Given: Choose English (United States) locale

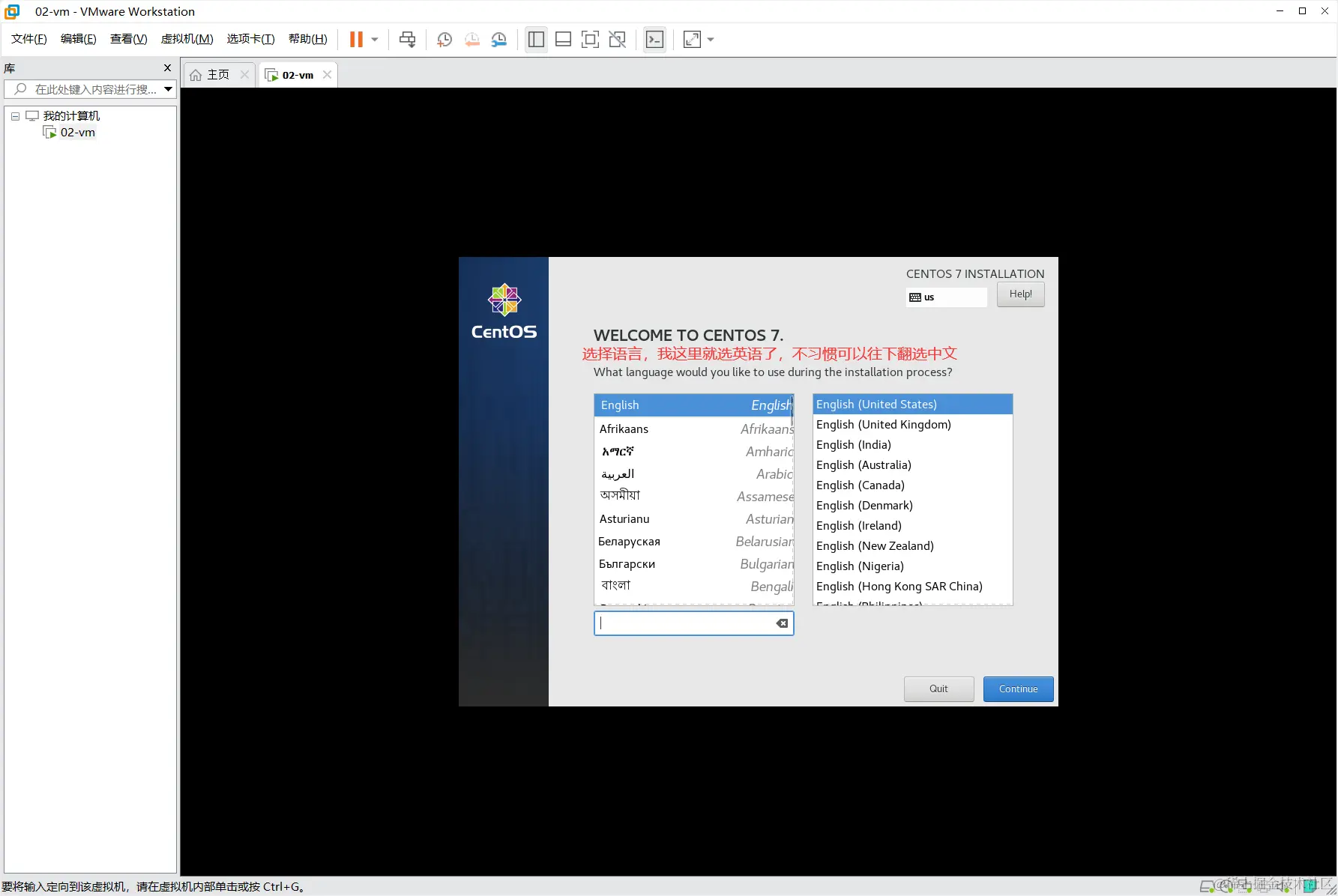Looking at the screenshot, I should (x=913, y=405).
